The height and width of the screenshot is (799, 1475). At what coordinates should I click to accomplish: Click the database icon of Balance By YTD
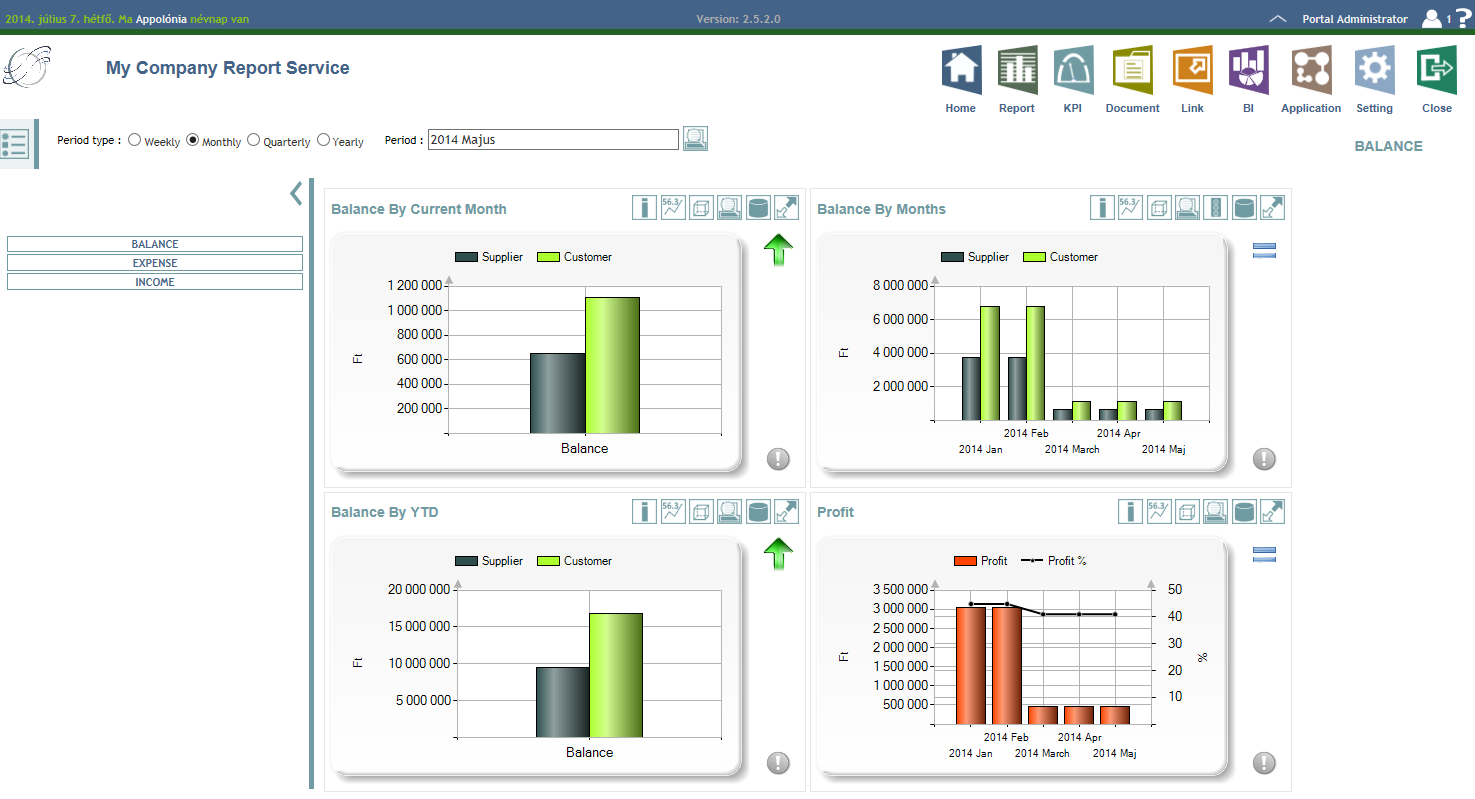[x=758, y=512]
